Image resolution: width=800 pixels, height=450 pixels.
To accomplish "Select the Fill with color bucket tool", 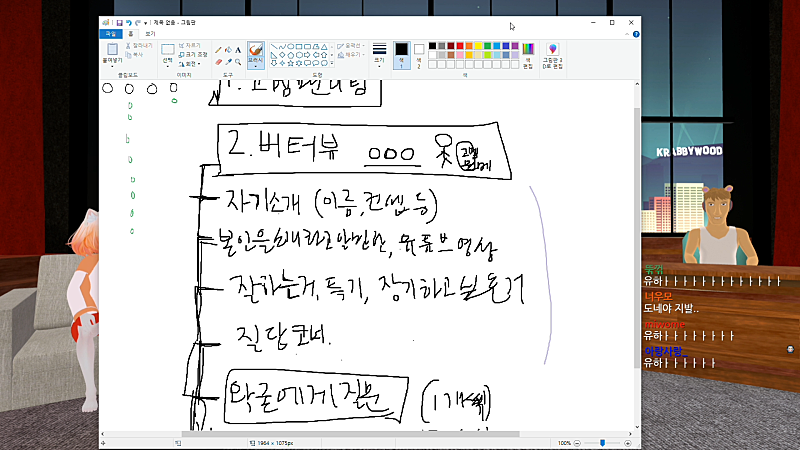I will tap(228, 51).
